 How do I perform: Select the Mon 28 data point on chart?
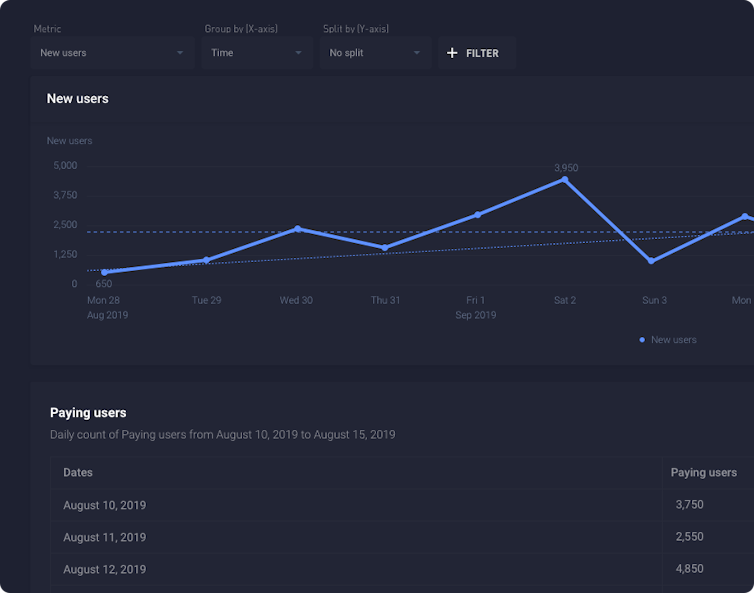[104, 272]
